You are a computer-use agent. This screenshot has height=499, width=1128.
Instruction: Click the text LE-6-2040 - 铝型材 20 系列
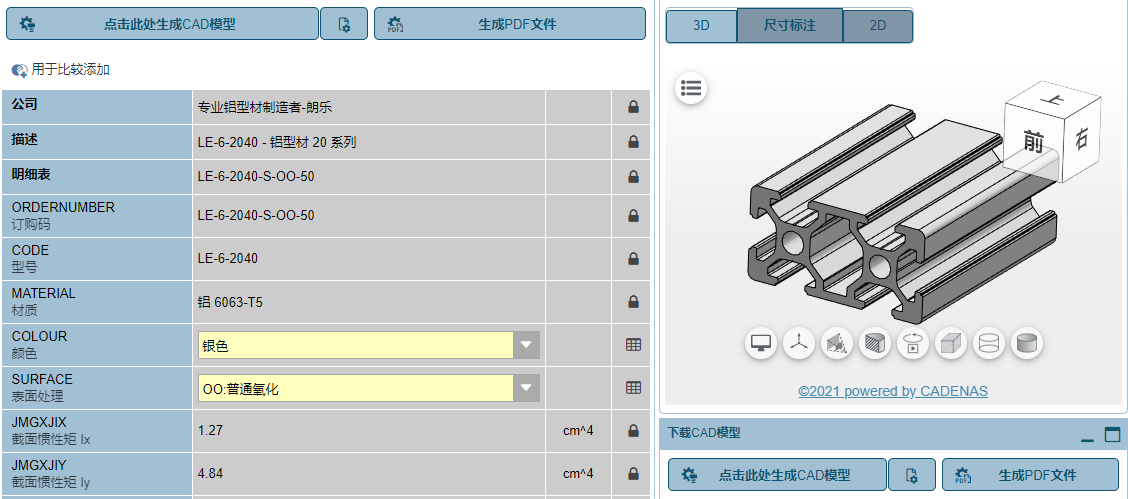pyautogui.click(x=277, y=142)
